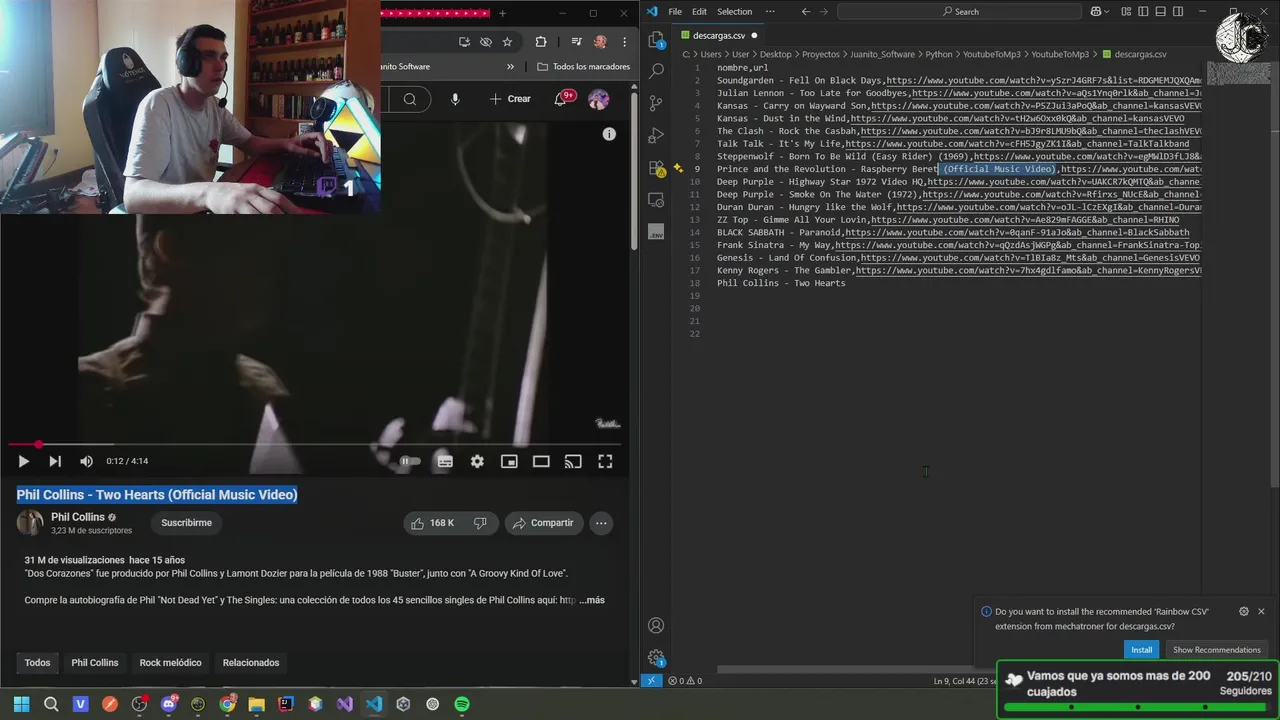Toggle autoplay switch in YouTube player

coord(410,461)
